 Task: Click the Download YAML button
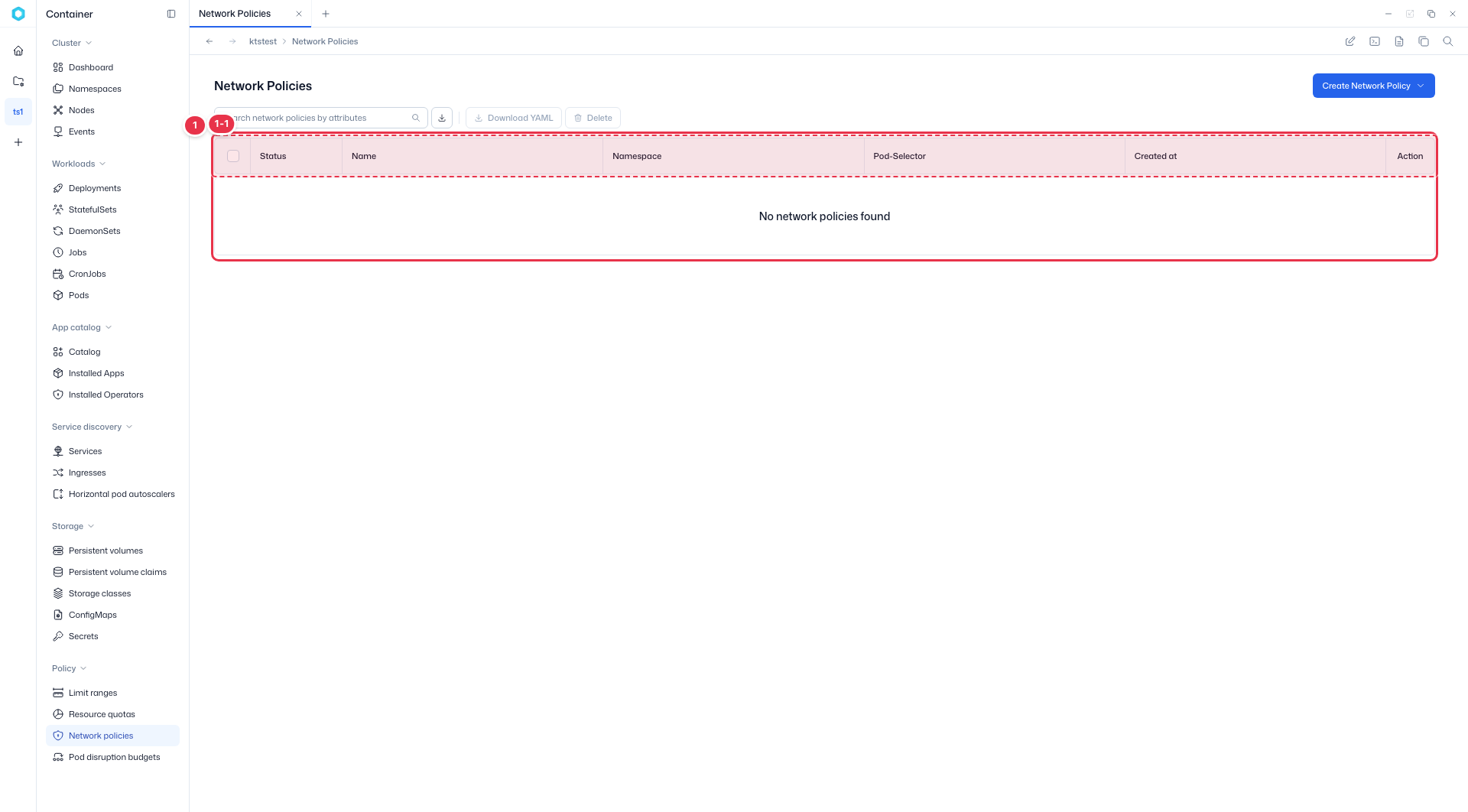(514, 118)
